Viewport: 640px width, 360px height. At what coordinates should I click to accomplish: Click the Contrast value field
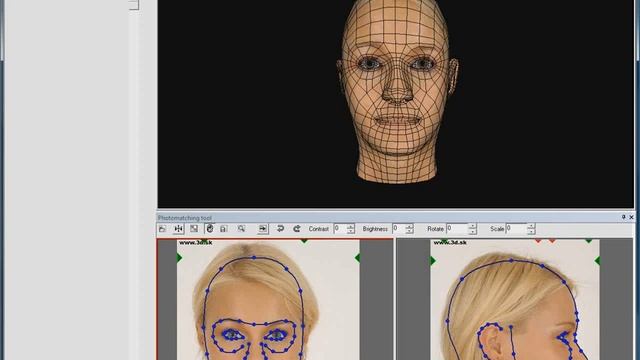(340, 229)
